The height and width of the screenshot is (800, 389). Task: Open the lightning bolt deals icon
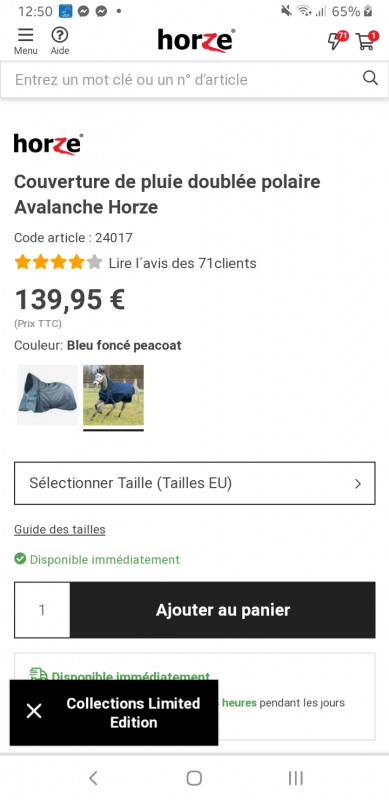(337, 40)
